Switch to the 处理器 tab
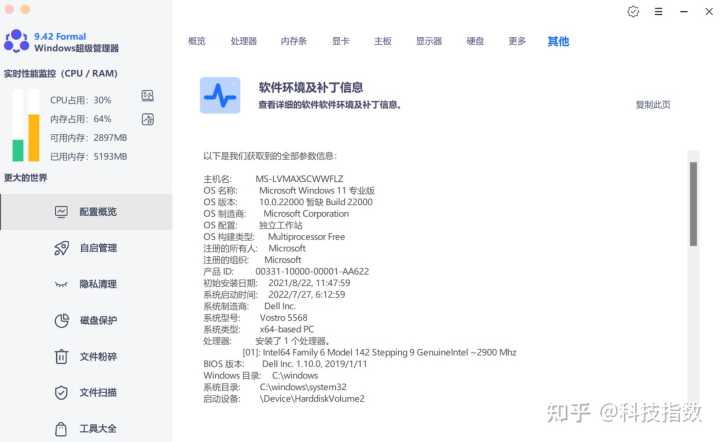The width and height of the screenshot is (720, 442). (244, 41)
